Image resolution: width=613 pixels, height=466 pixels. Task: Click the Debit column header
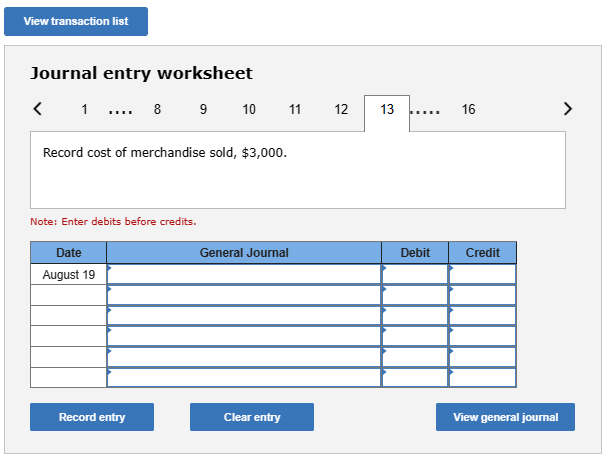point(415,253)
